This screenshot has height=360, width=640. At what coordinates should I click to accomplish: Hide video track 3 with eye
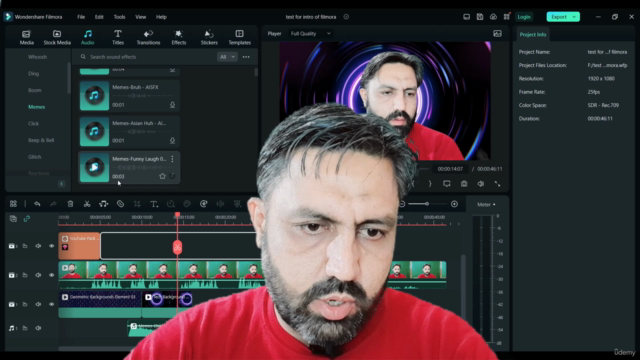point(51,246)
